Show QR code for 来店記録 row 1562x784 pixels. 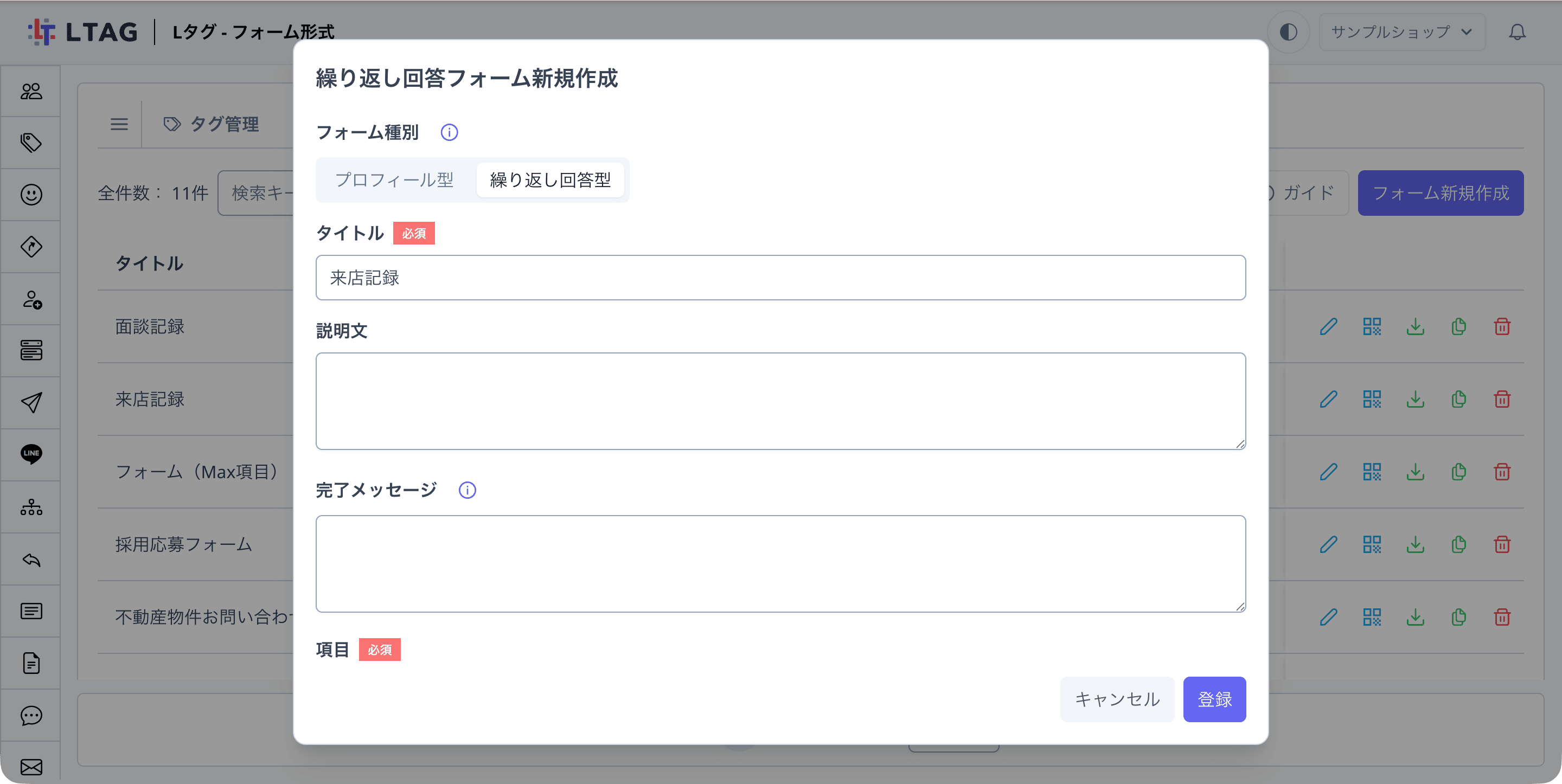click(x=1372, y=400)
